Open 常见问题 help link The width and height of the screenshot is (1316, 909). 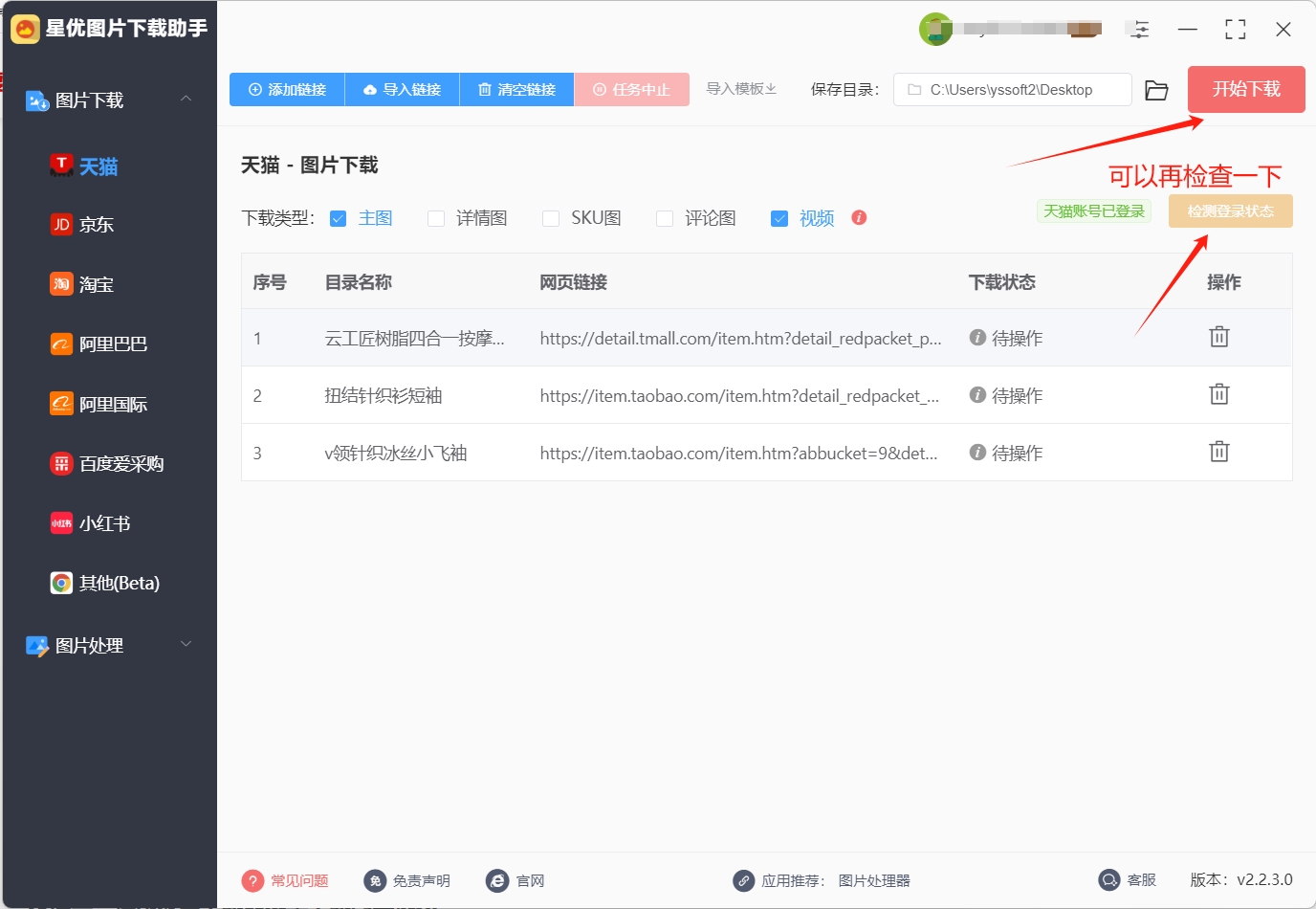285,880
